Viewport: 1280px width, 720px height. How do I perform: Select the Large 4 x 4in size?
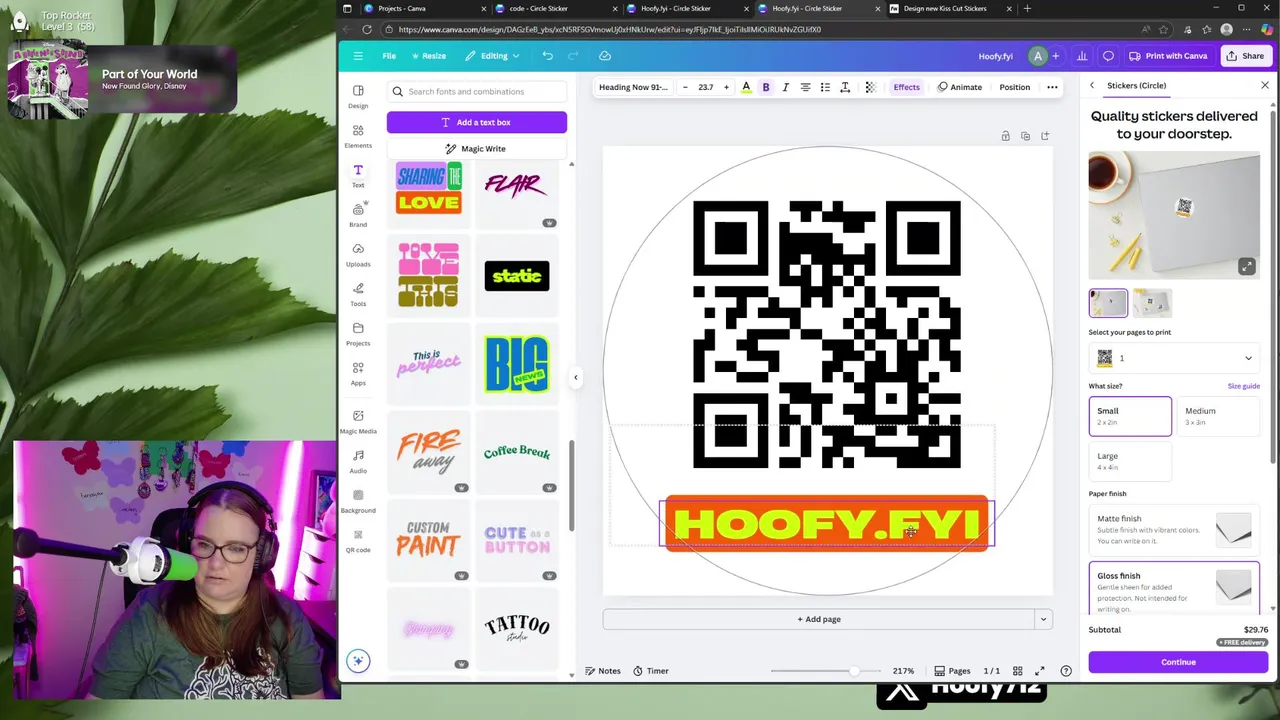click(1130, 461)
